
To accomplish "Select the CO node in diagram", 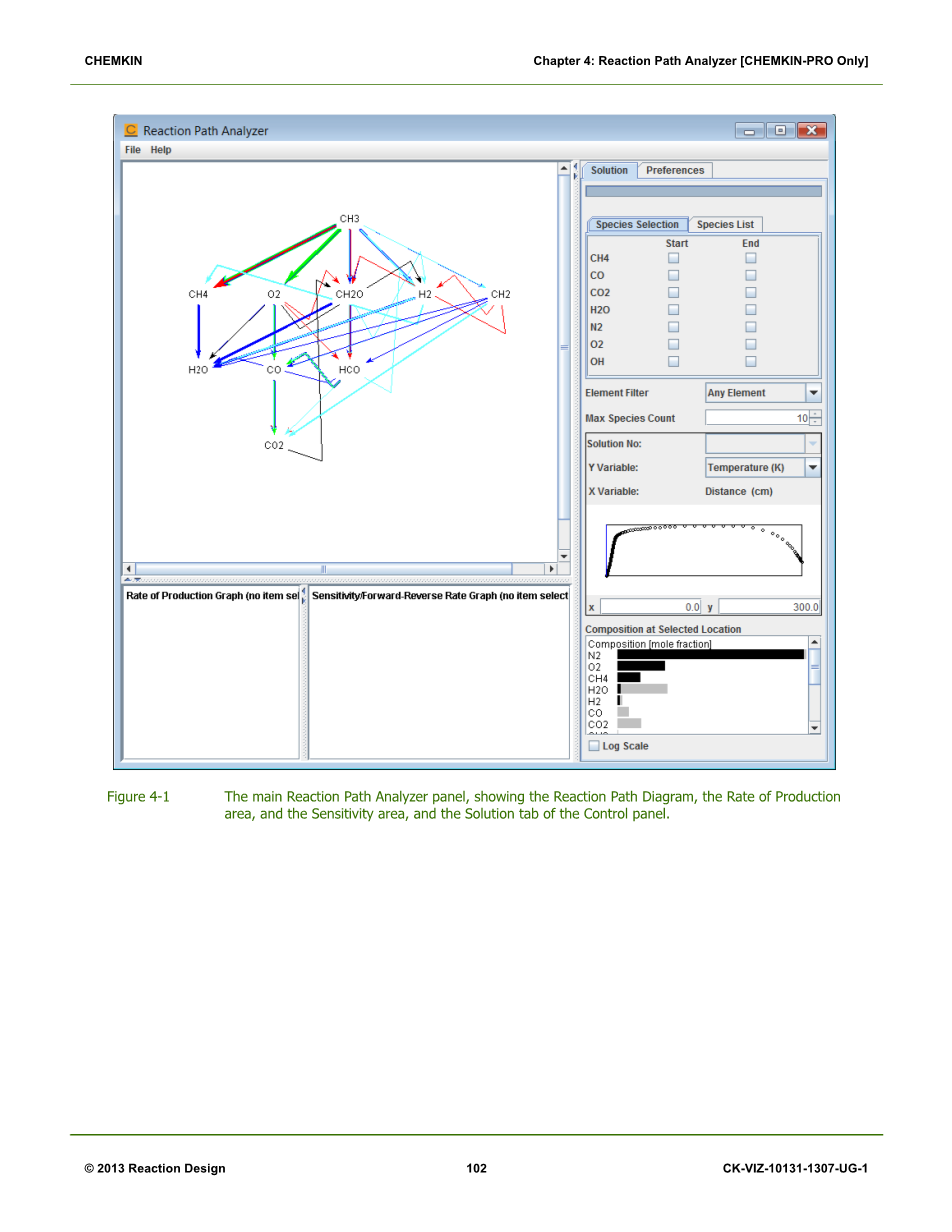I will (274, 370).
